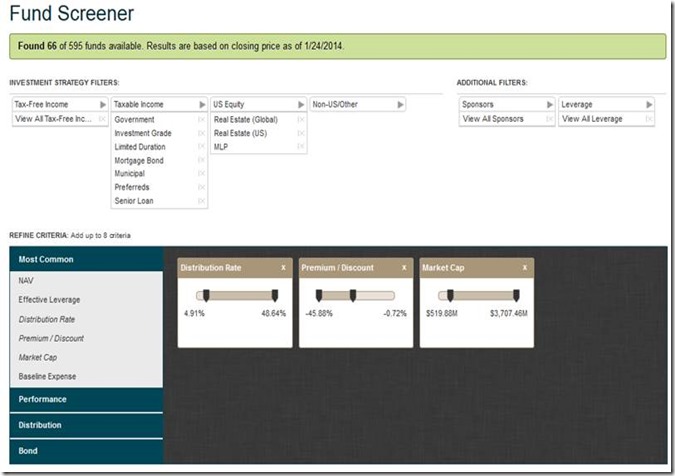Open the Bond criteria section
This screenshot has height=476, width=675.
click(86, 451)
